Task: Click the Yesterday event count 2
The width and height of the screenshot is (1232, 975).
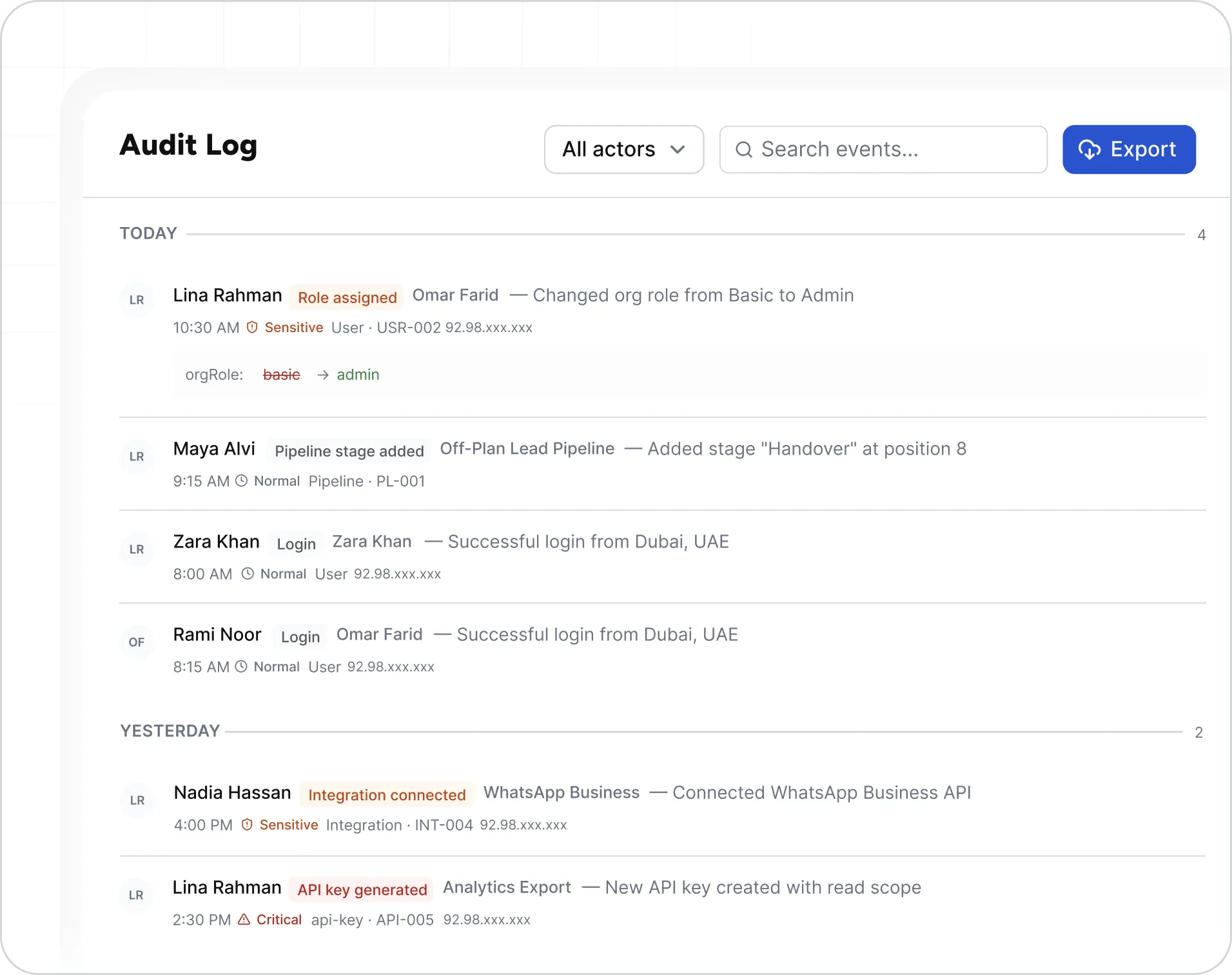Action: (1199, 733)
